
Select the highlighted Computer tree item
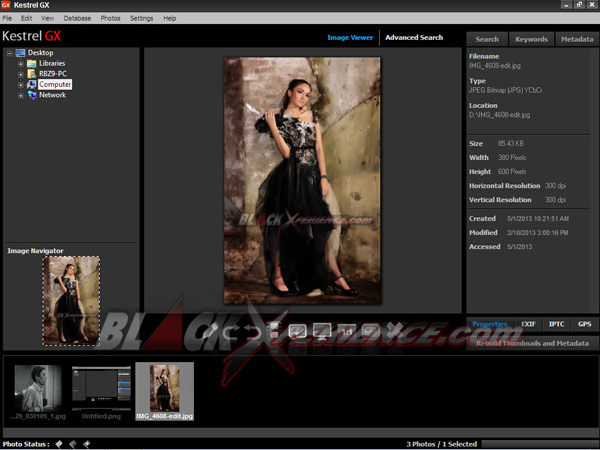pyautogui.click(x=55, y=84)
